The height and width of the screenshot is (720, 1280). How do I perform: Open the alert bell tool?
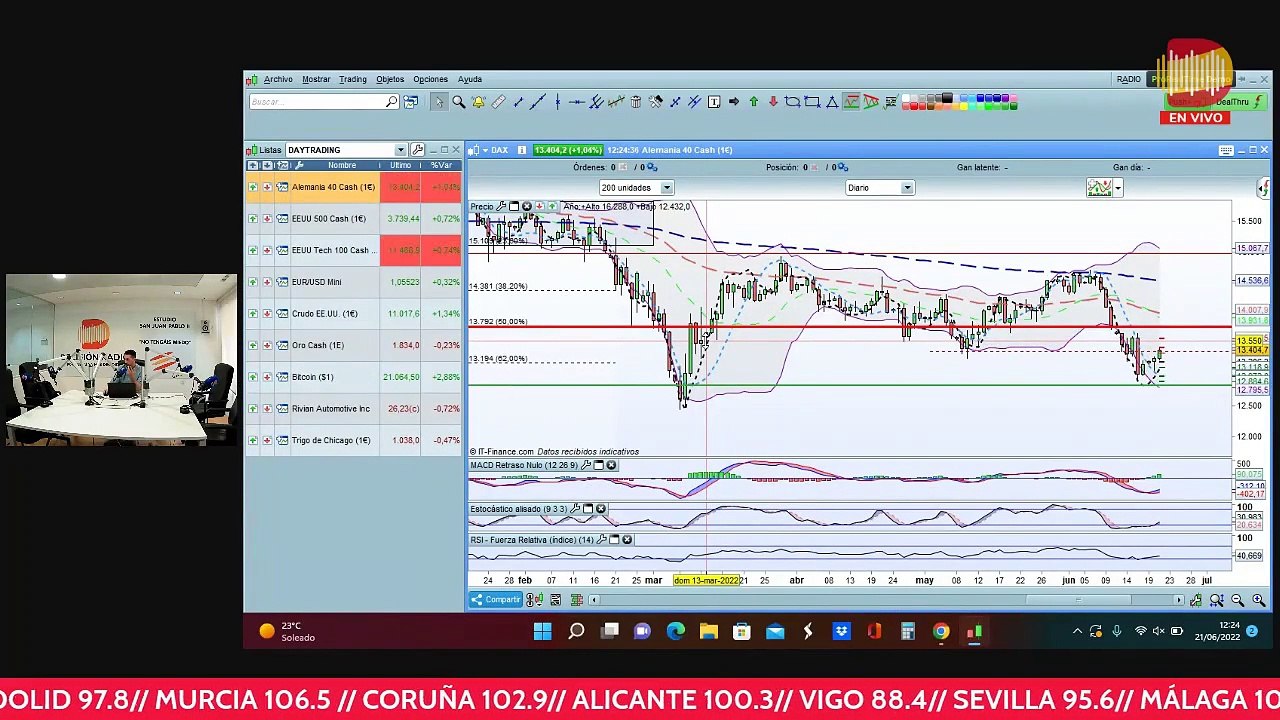point(478,102)
